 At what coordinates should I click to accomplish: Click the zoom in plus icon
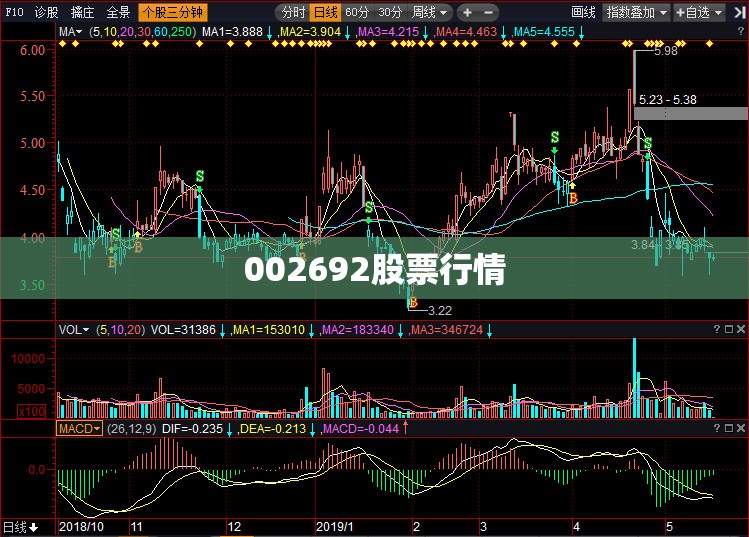468,12
